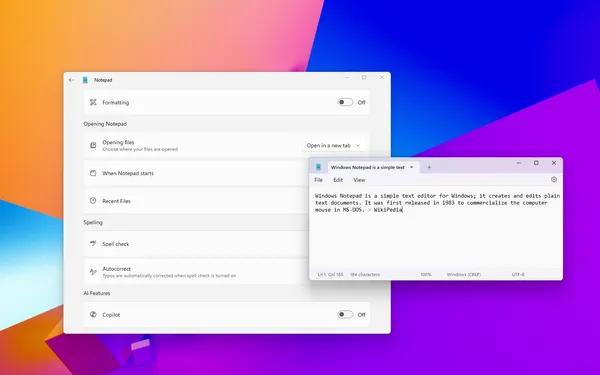The width and height of the screenshot is (600, 375).
Task: Click the Ln 1, Col position in status bar
Action: click(331, 274)
